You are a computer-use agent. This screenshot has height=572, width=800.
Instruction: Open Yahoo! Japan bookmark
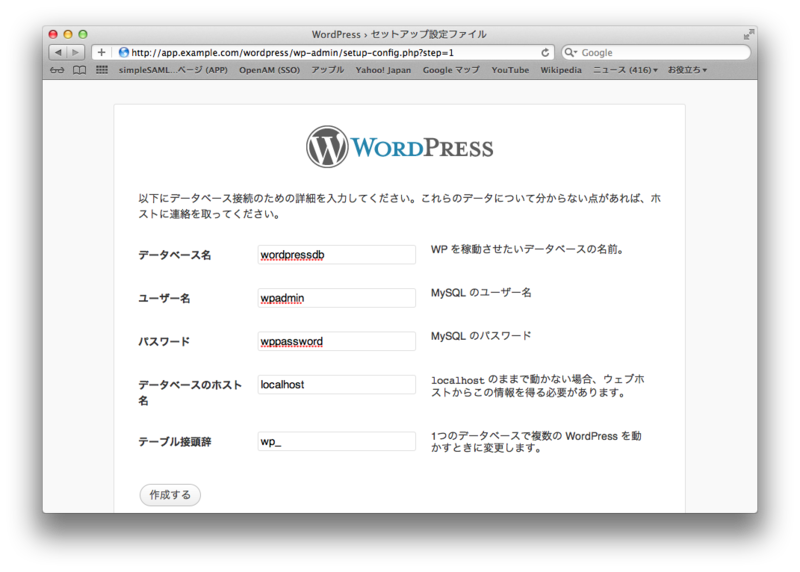coord(383,70)
